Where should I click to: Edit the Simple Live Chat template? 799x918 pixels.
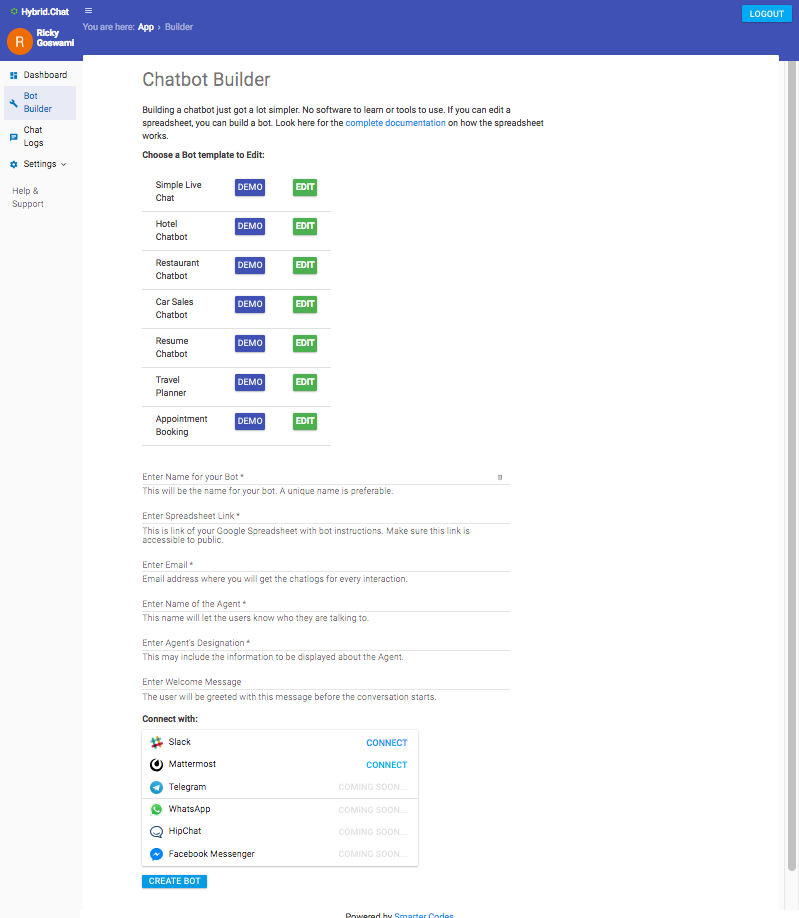(x=305, y=187)
